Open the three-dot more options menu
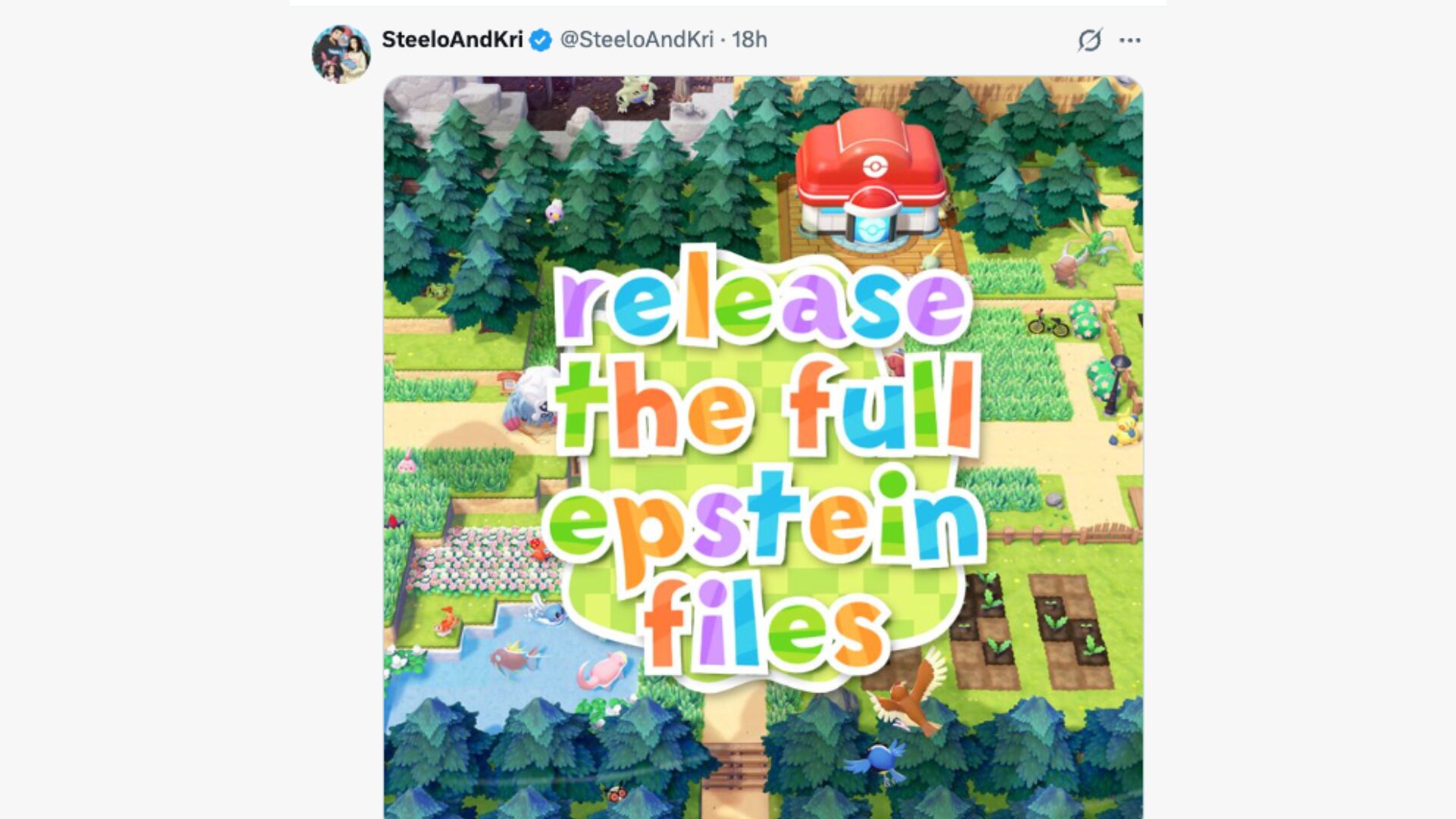 point(1130,40)
